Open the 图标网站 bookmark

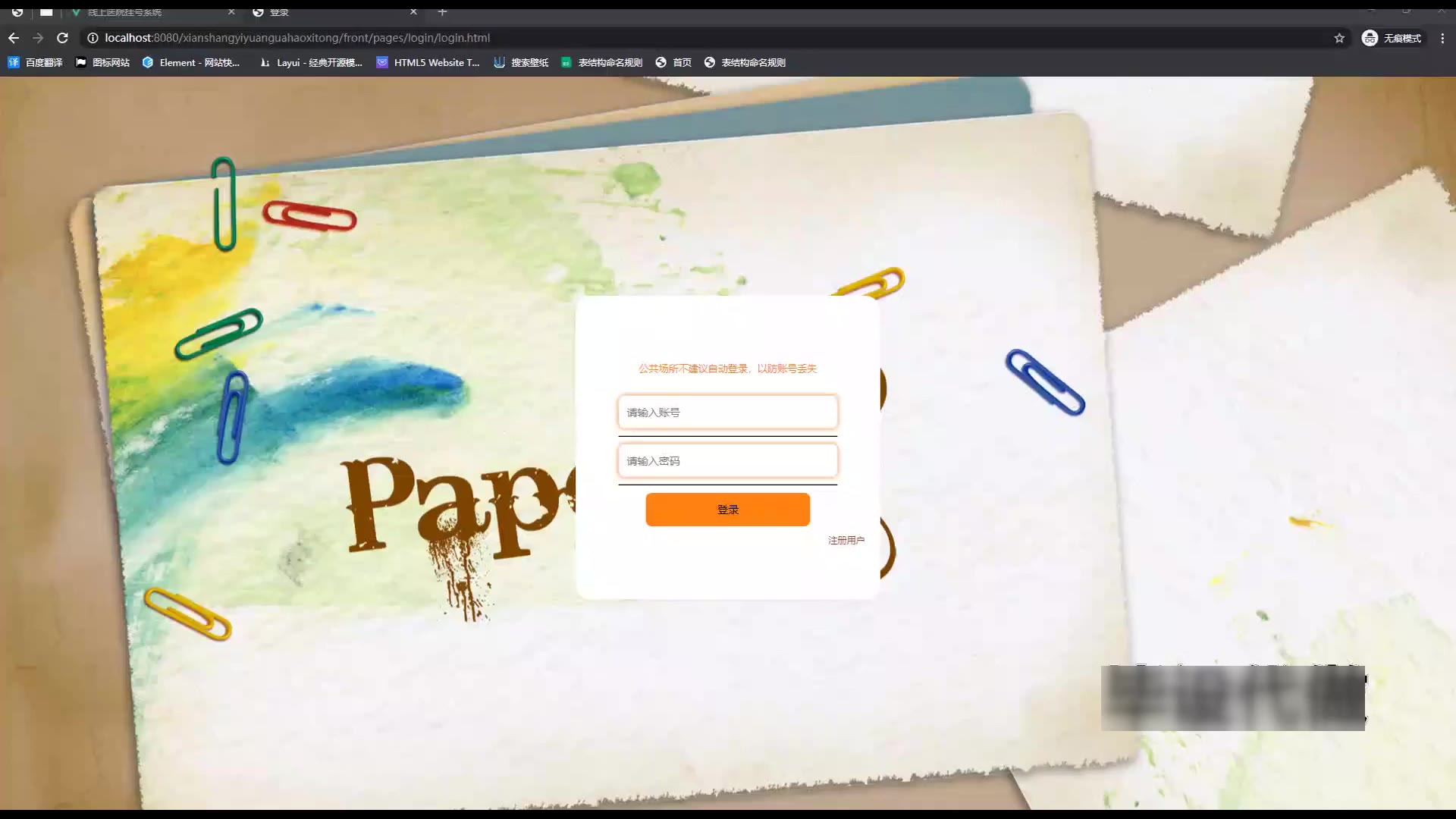point(102,63)
